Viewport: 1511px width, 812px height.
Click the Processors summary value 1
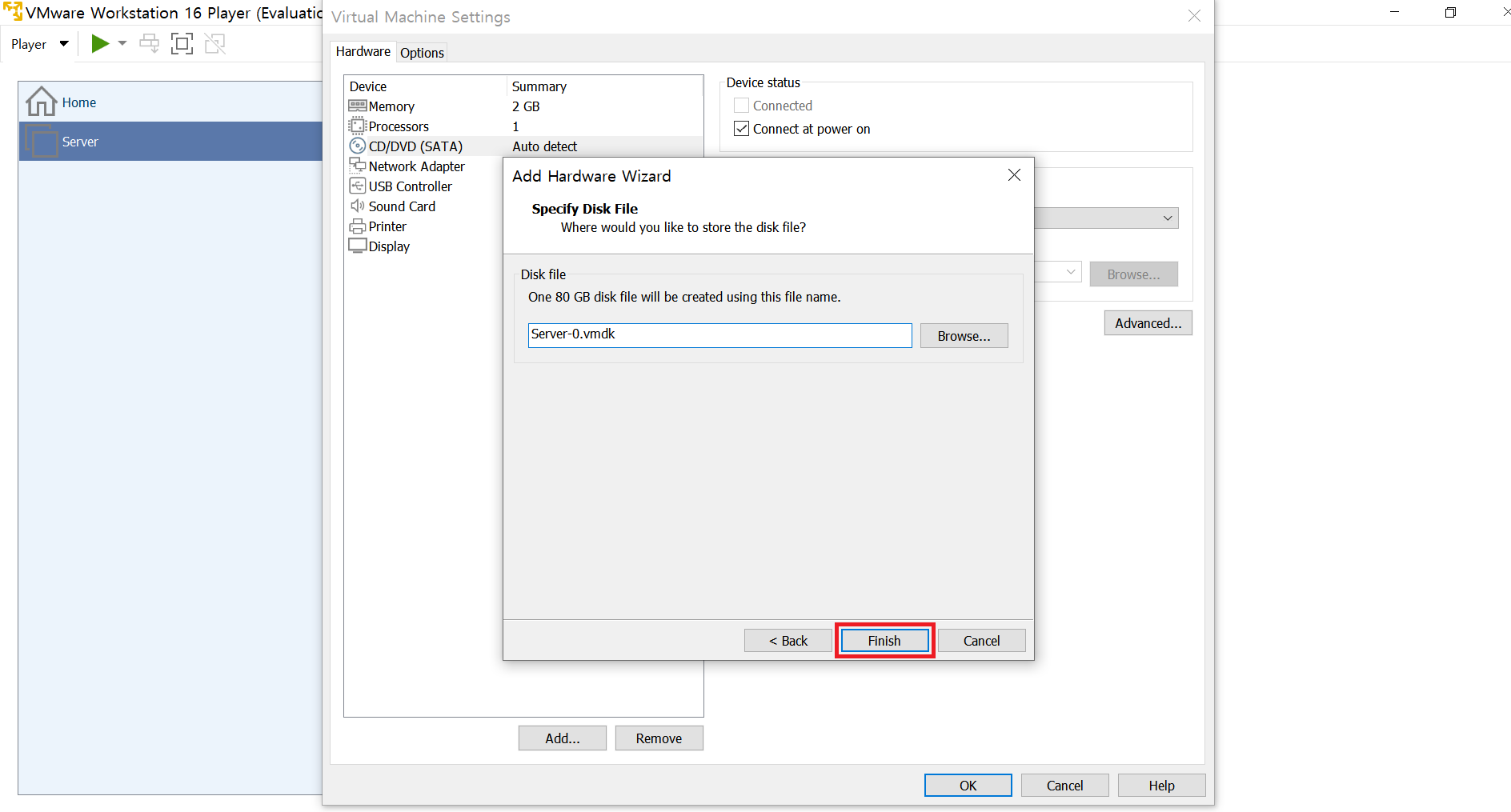515,126
